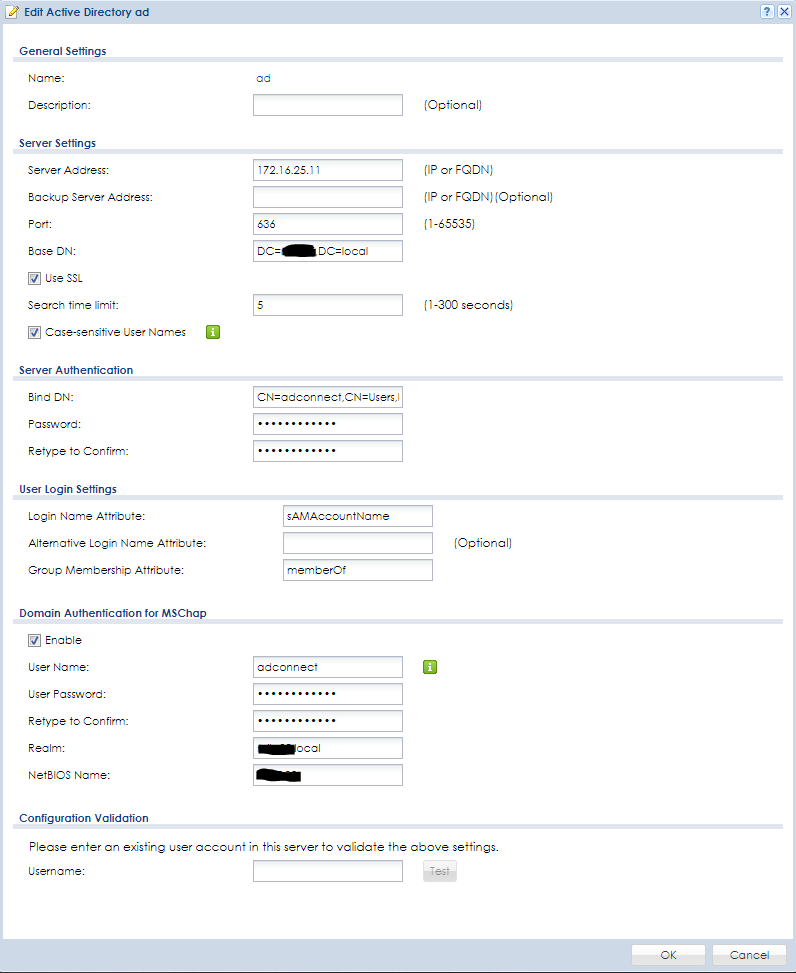
Task: Click MSChap User Name field
Action: point(328,667)
